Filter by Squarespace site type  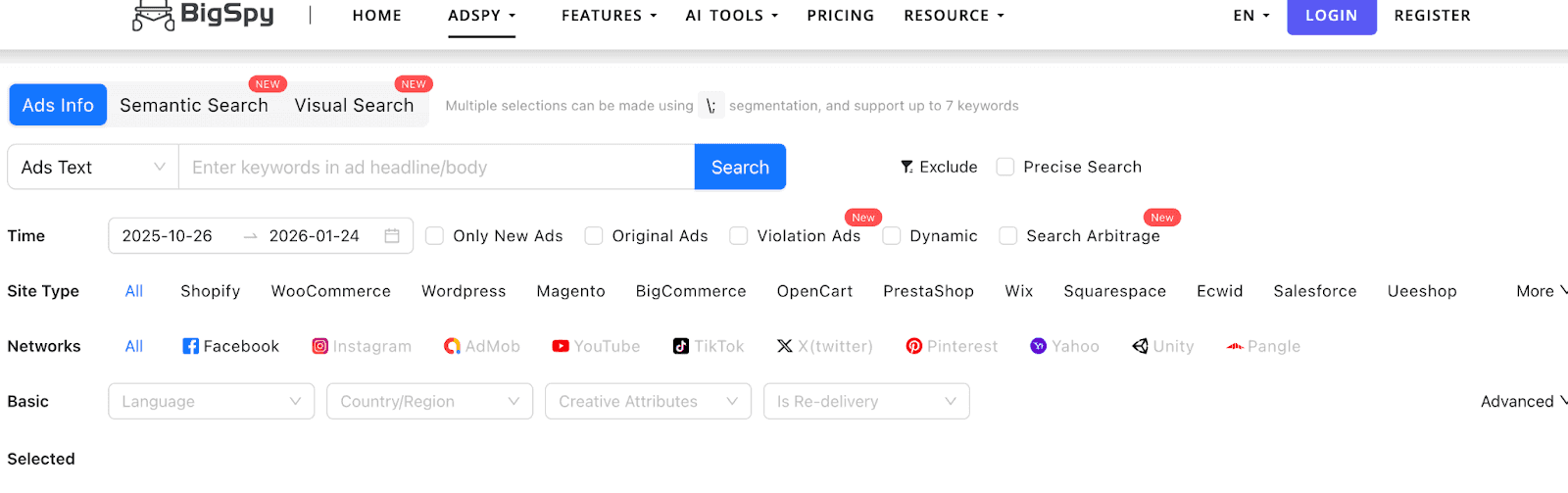[x=1115, y=291]
